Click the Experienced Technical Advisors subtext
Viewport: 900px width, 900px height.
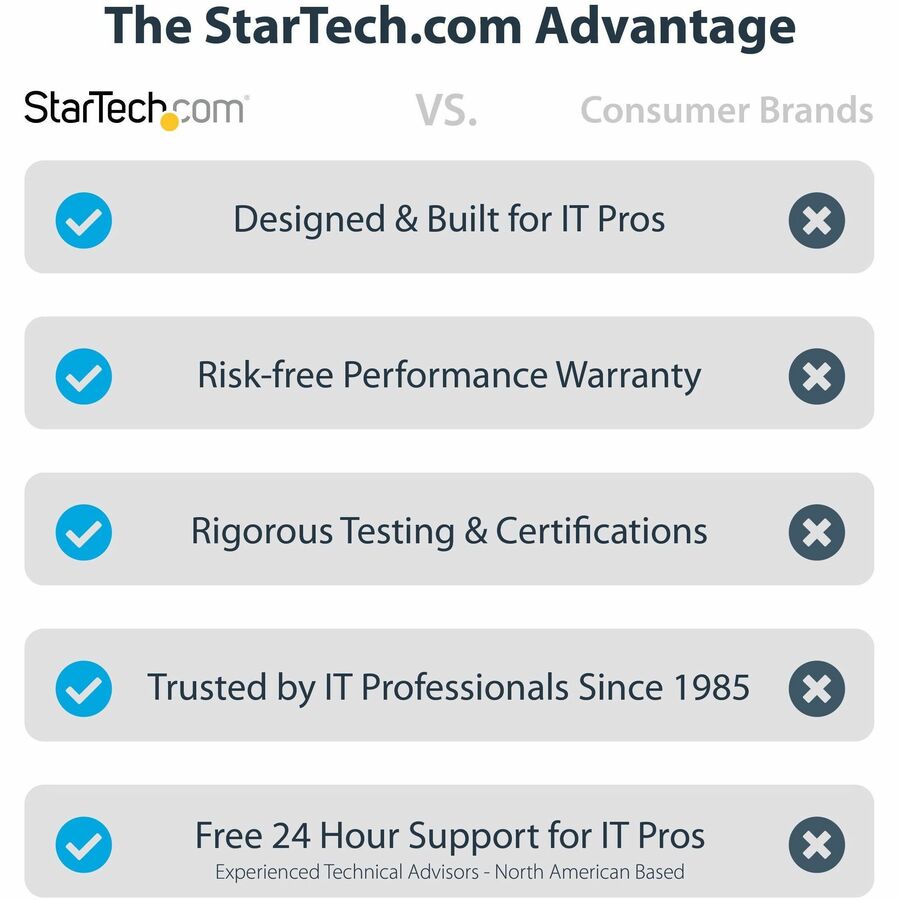point(449,872)
